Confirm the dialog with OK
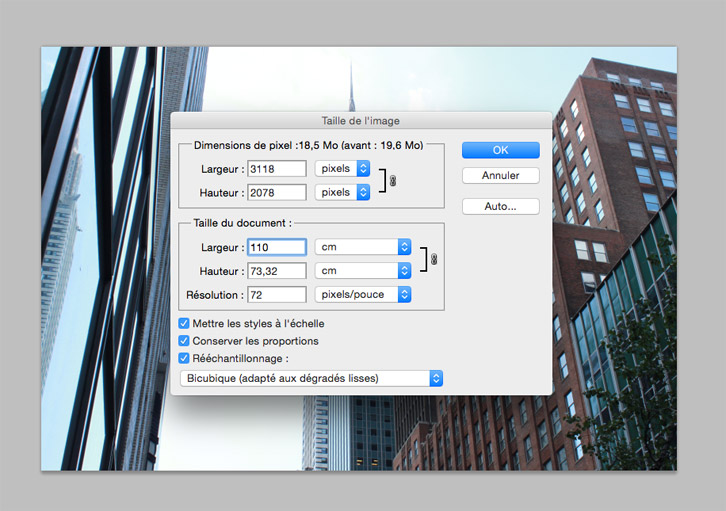 (x=500, y=150)
